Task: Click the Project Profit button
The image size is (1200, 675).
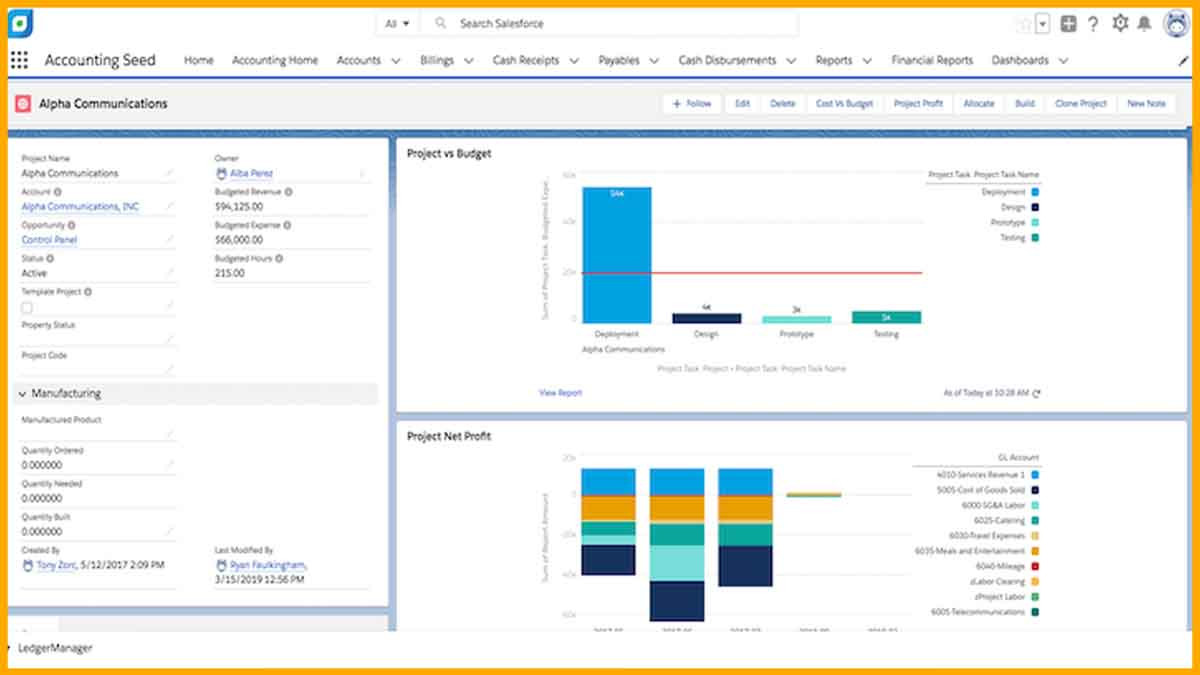Action: [x=918, y=104]
